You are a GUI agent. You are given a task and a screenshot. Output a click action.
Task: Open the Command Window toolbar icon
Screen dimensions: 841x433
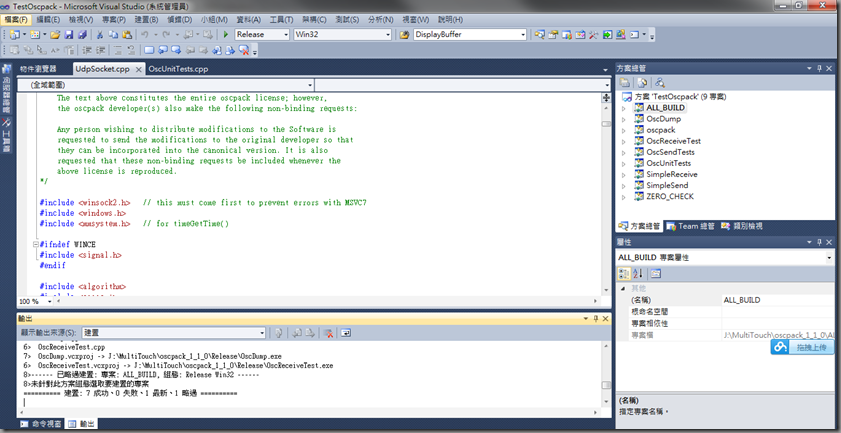coord(635,34)
